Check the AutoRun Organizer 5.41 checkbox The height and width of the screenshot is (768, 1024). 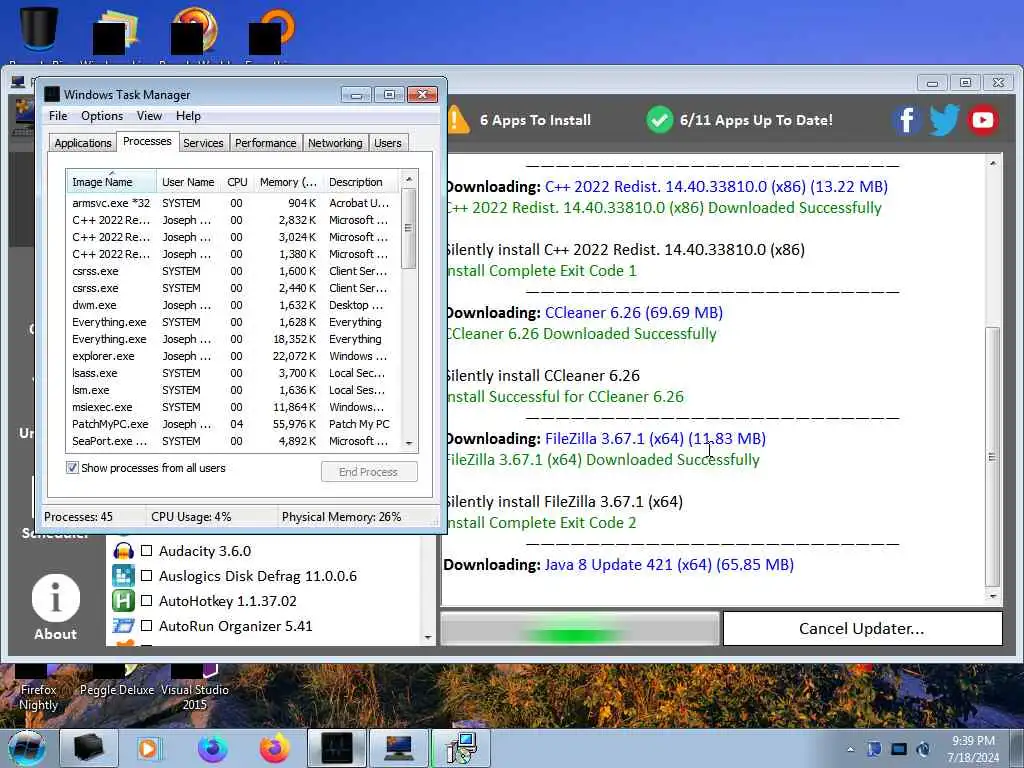[147, 625]
